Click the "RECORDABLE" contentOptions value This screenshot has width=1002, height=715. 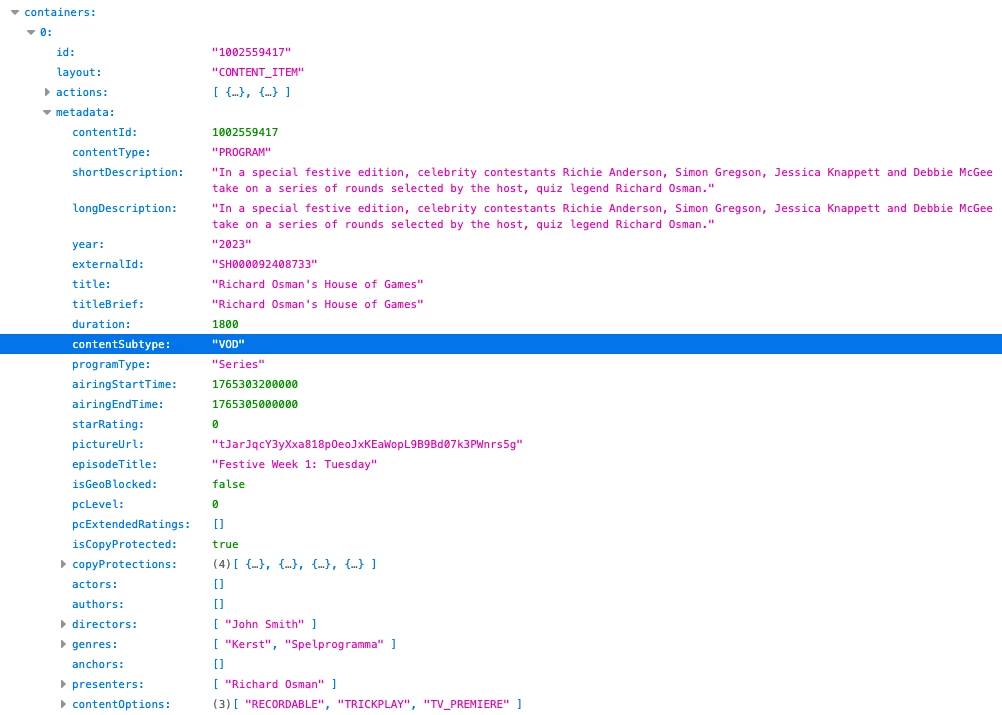click(284, 704)
